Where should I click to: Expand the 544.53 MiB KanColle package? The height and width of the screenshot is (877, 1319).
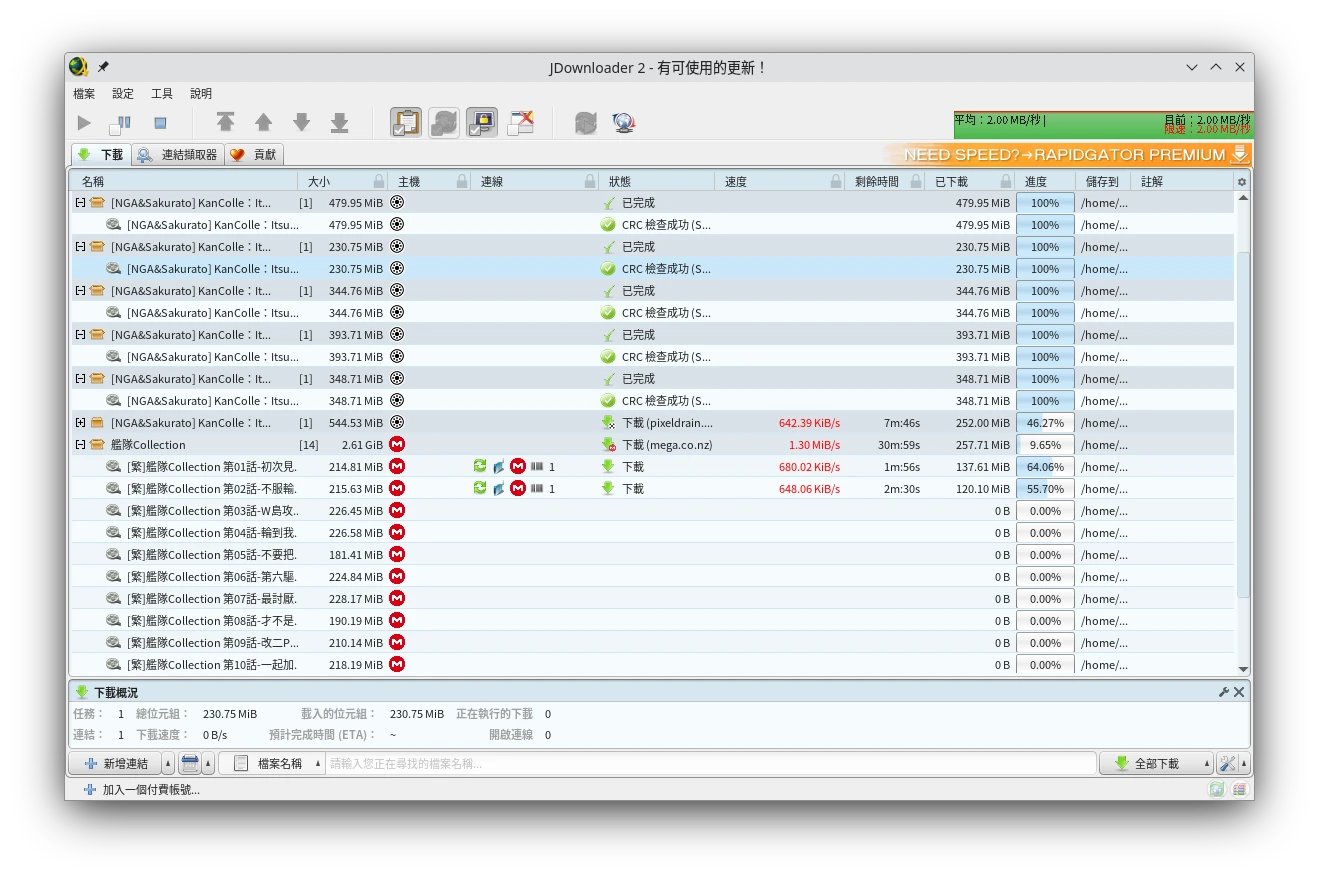(81, 423)
